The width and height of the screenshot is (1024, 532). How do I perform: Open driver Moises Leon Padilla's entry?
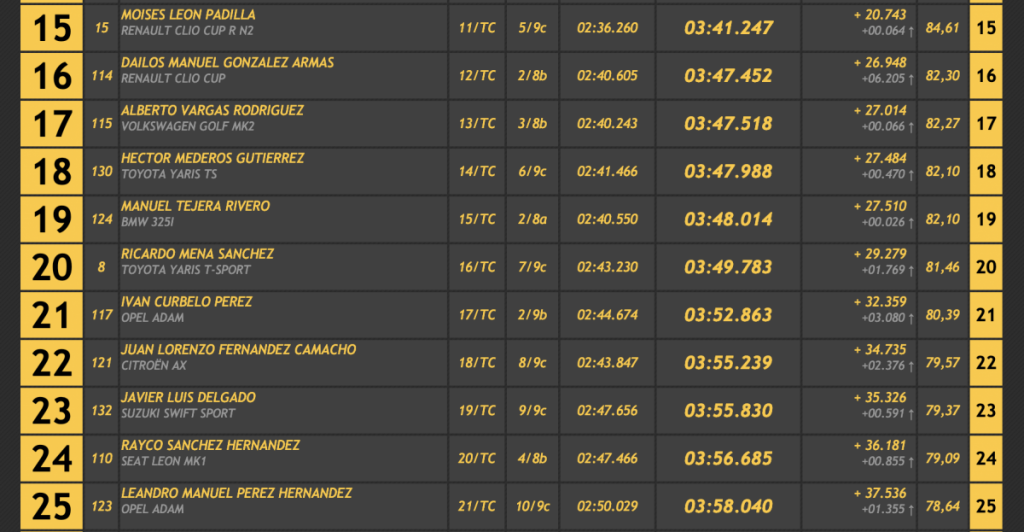[188, 15]
